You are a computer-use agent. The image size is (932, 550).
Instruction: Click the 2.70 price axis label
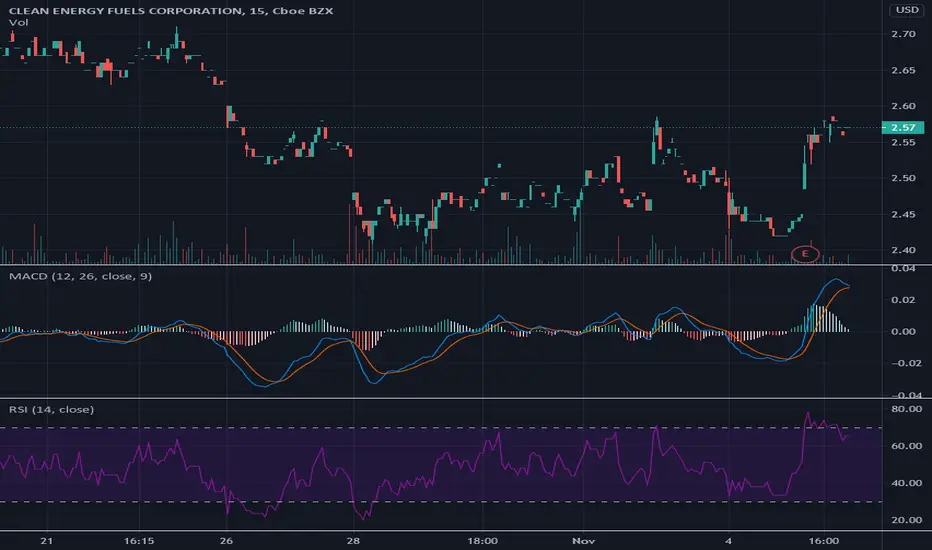[x=903, y=34]
